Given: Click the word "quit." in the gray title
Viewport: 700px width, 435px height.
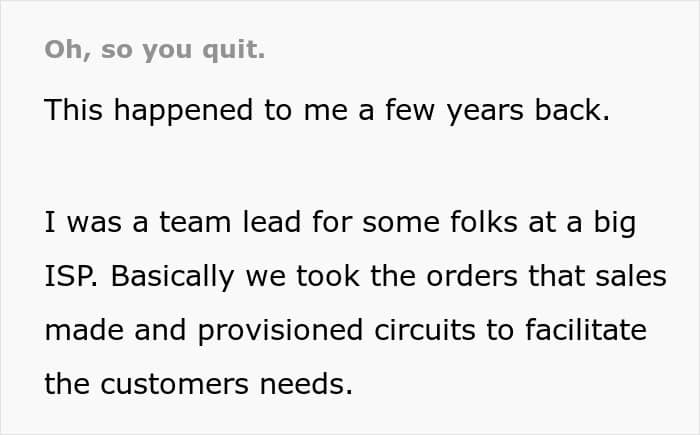Looking at the screenshot, I should point(233,50).
